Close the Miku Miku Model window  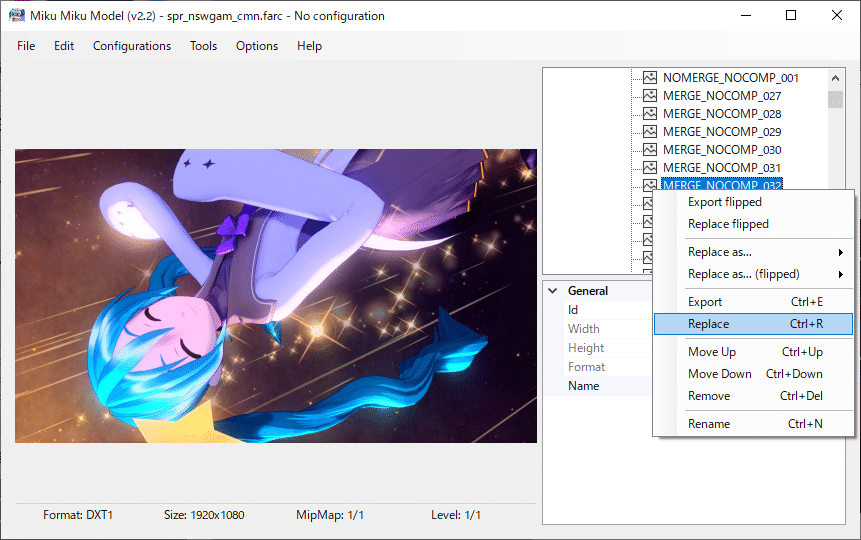coord(836,15)
